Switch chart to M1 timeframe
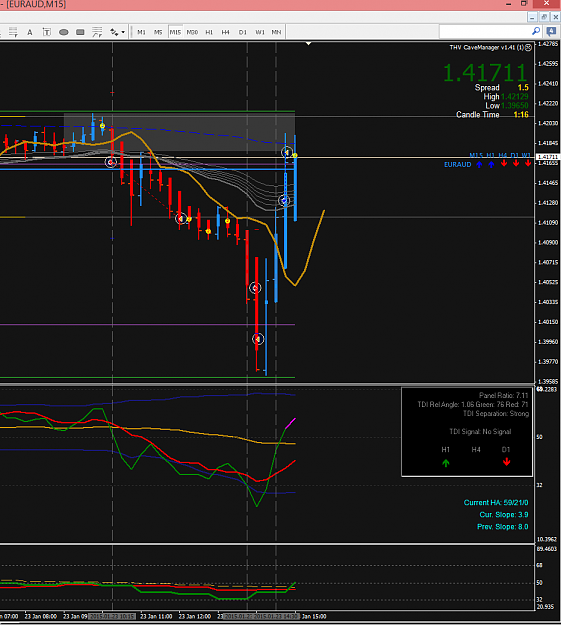Viewport: 561px width, 625px height. [141, 32]
